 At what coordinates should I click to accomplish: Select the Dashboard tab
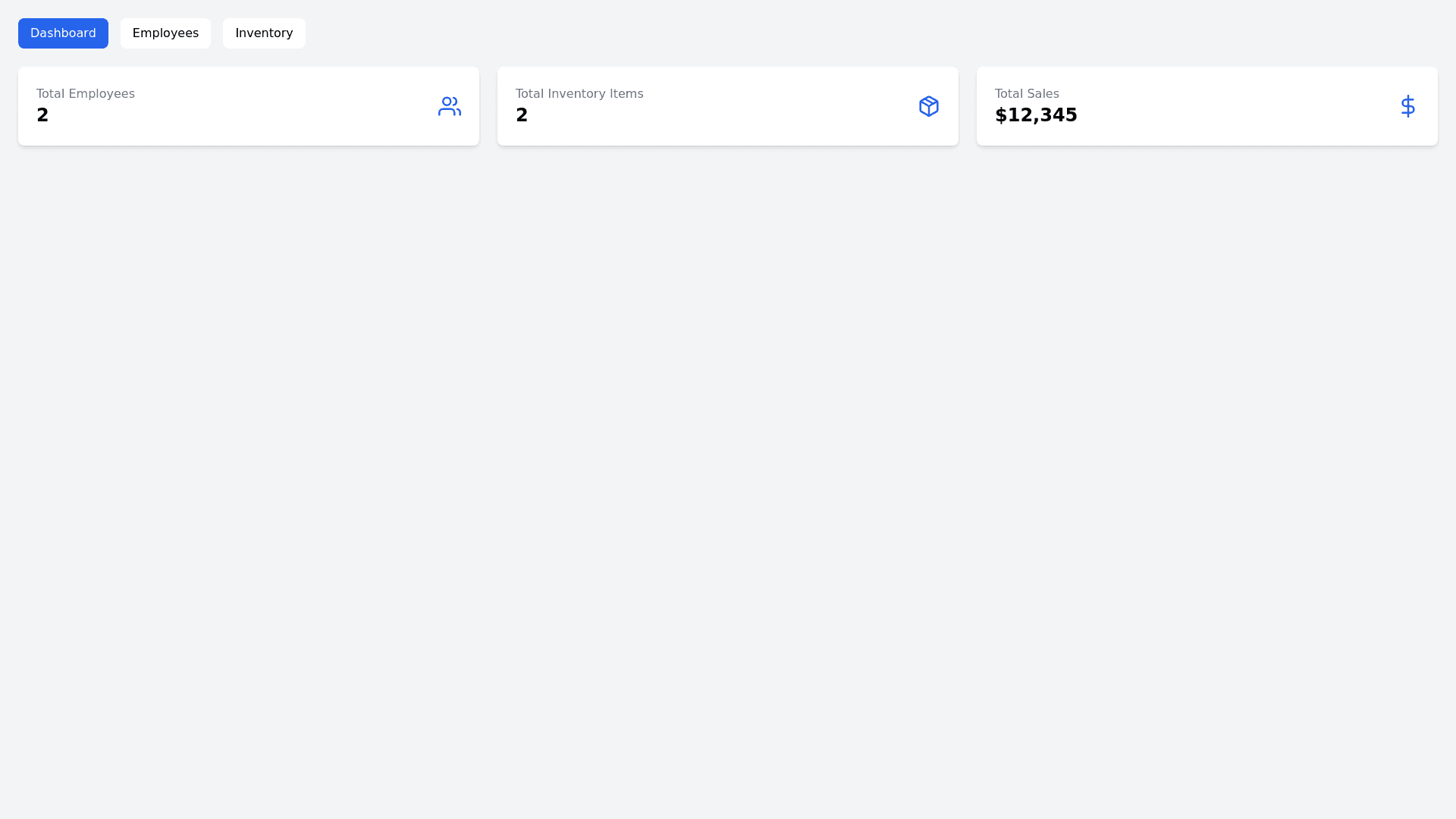63,33
